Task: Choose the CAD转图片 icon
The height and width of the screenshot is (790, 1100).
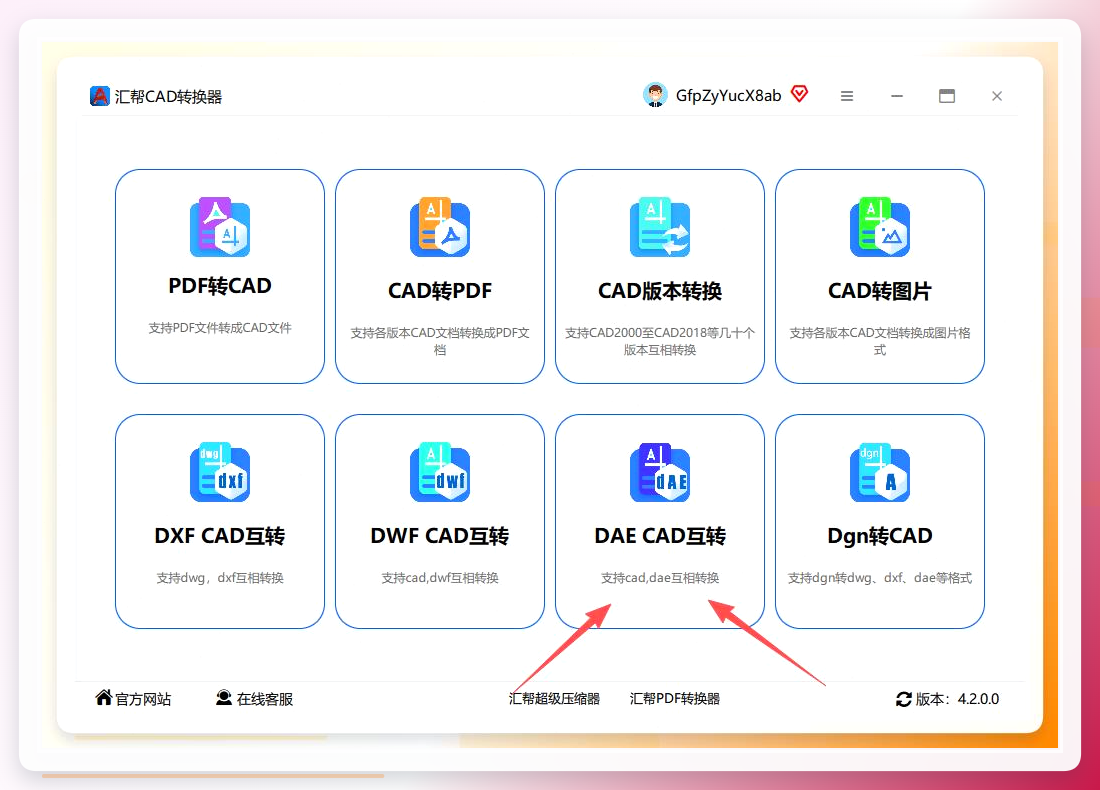Action: pos(880,227)
